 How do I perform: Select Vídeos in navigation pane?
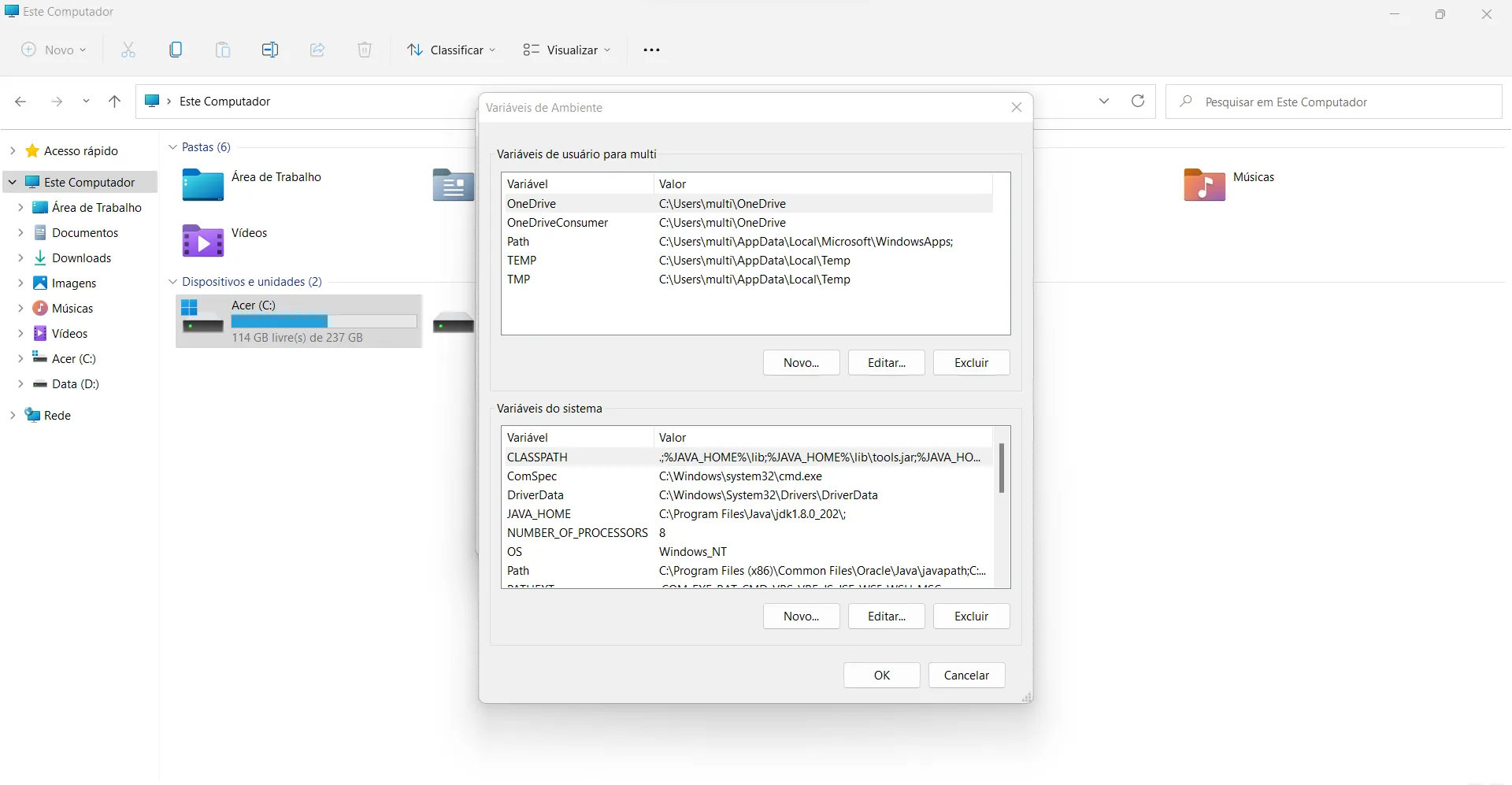point(69,333)
